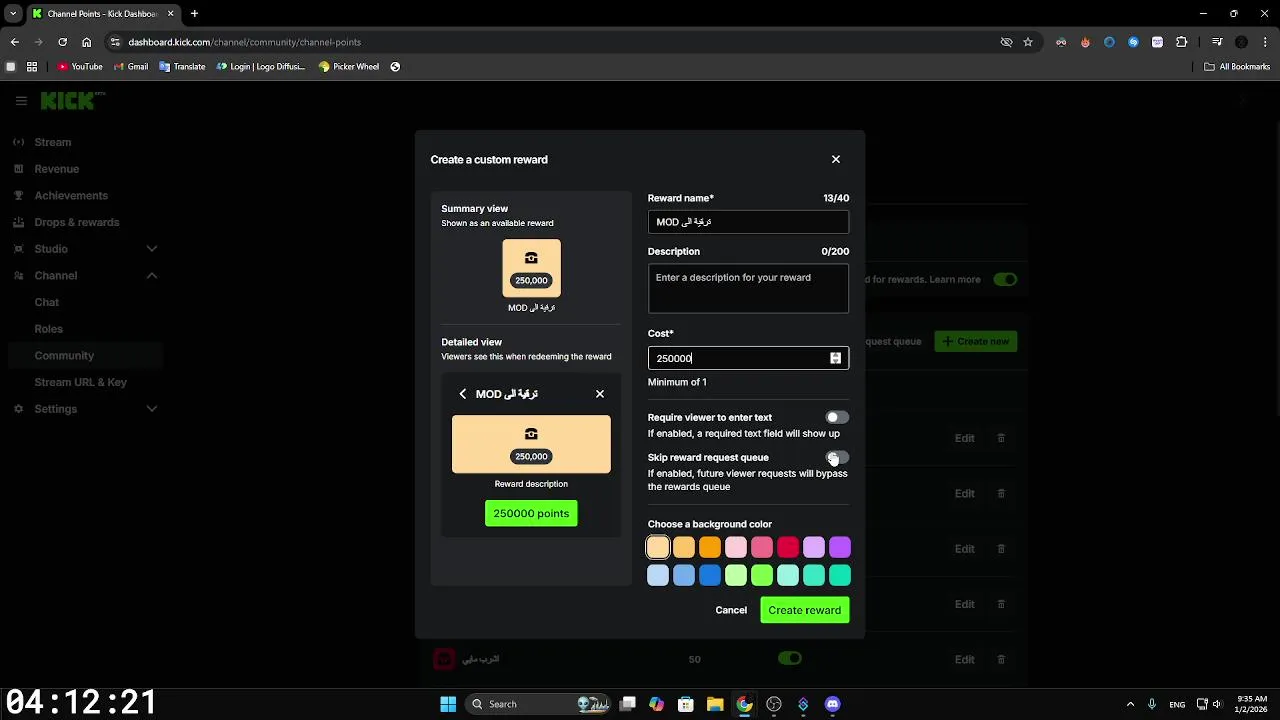The height and width of the screenshot is (720, 1280).
Task: Open a new browser tab with the plus button
Action: point(194,14)
